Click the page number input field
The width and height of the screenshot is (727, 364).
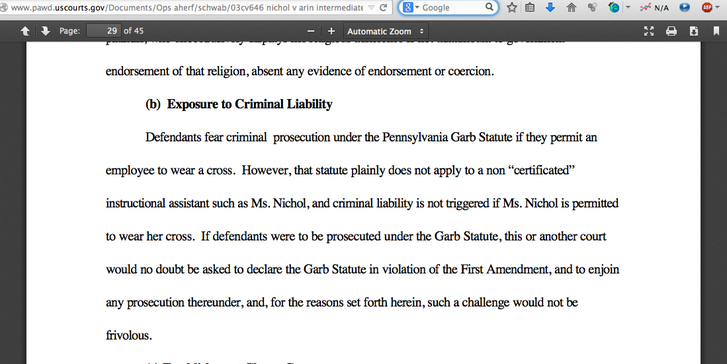(104, 31)
